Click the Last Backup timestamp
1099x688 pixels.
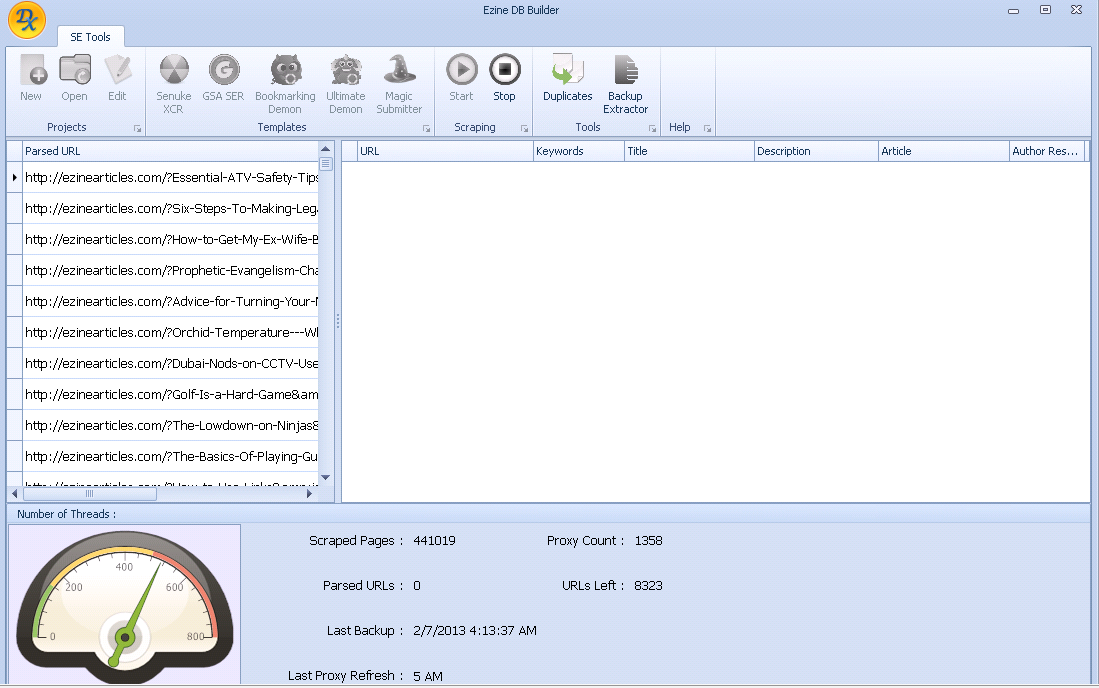[x=475, y=631]
